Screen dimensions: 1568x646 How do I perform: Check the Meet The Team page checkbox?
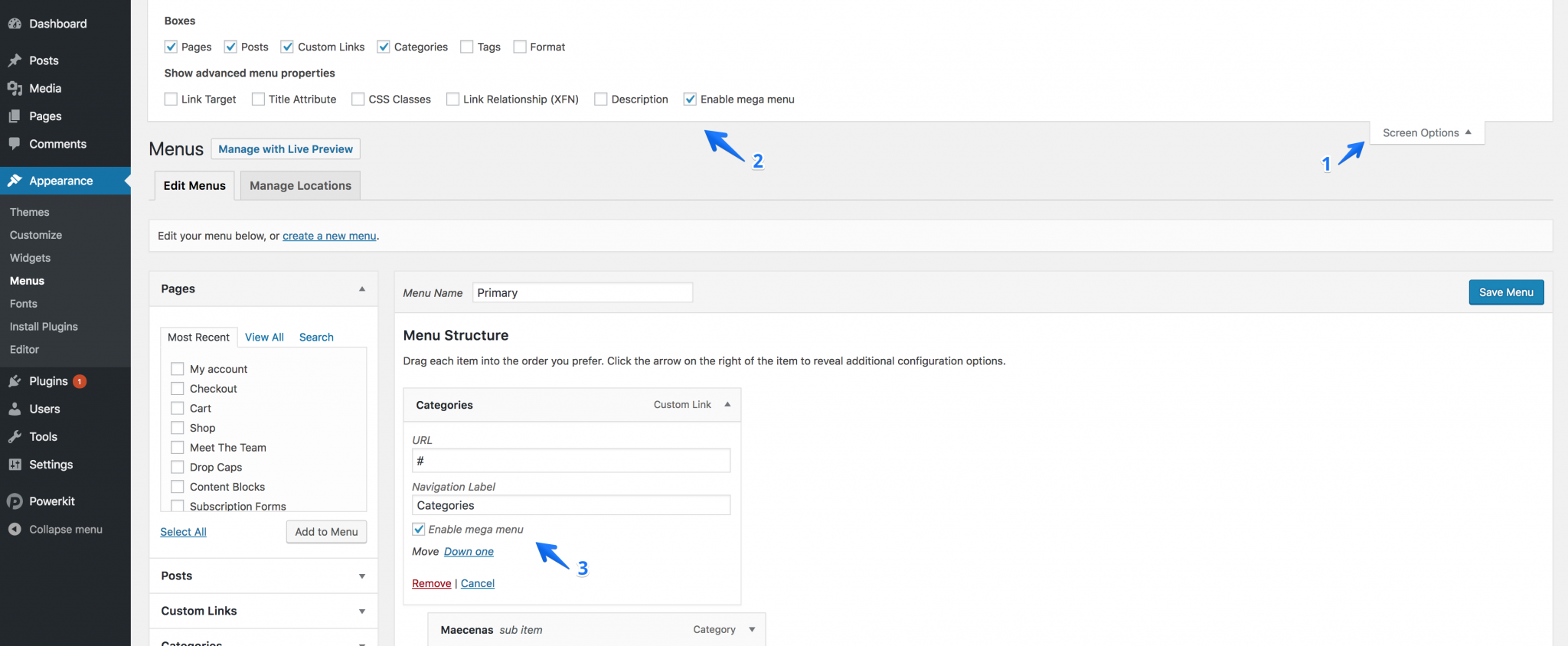click(178, 448)
